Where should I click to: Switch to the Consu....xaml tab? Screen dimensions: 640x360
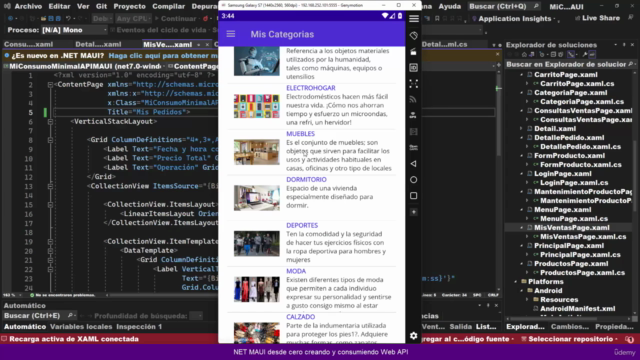29,44
